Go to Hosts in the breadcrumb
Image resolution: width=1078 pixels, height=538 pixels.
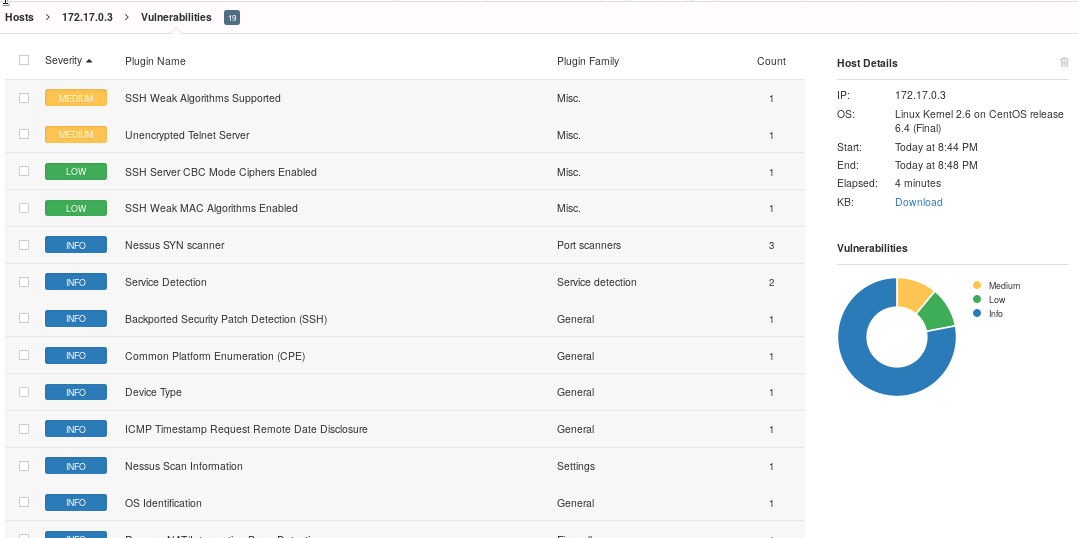click(19, 17)
